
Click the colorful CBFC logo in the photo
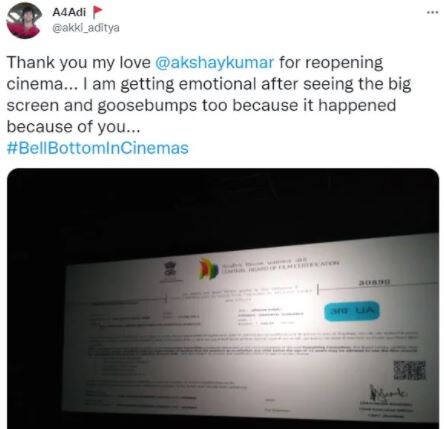point(208,269)
